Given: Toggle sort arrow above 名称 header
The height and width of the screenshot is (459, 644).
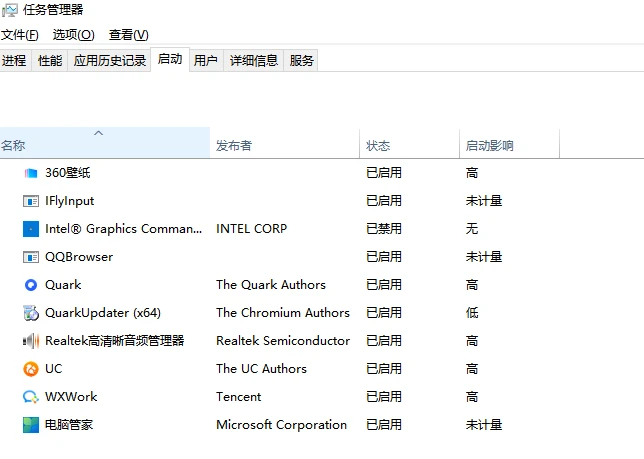Looking at the screenshot, I should click(99, 133).
